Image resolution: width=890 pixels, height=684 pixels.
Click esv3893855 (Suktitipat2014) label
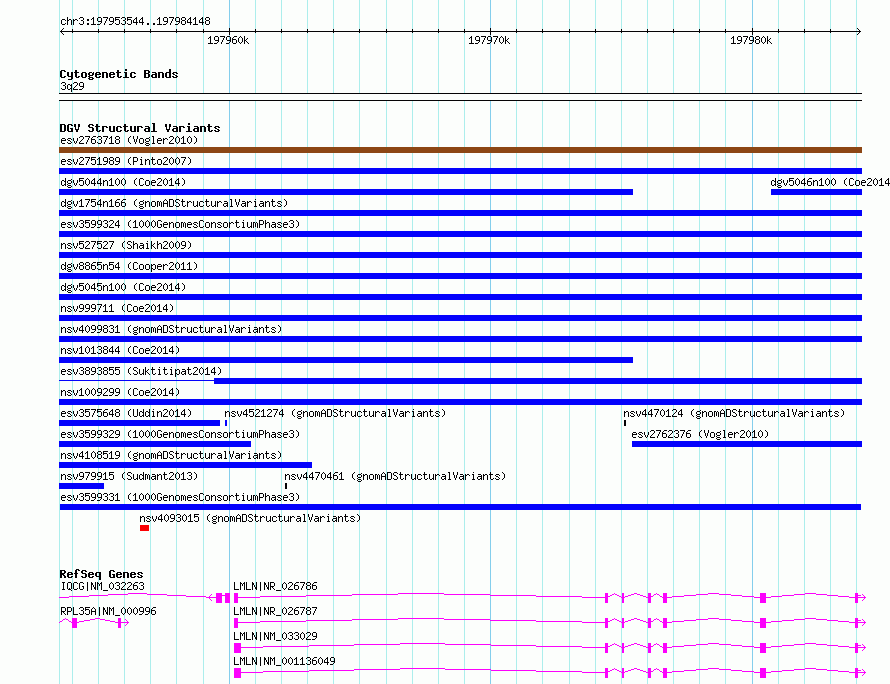141,371
